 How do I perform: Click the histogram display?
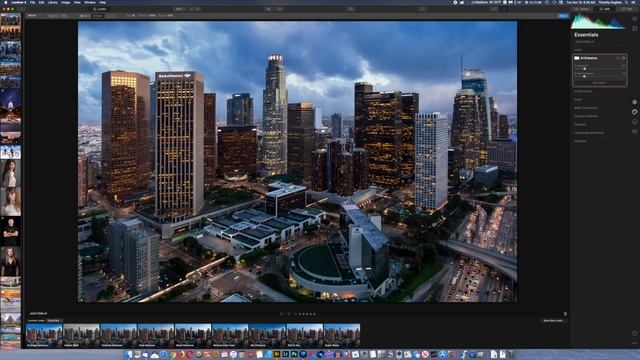(598, 21)
